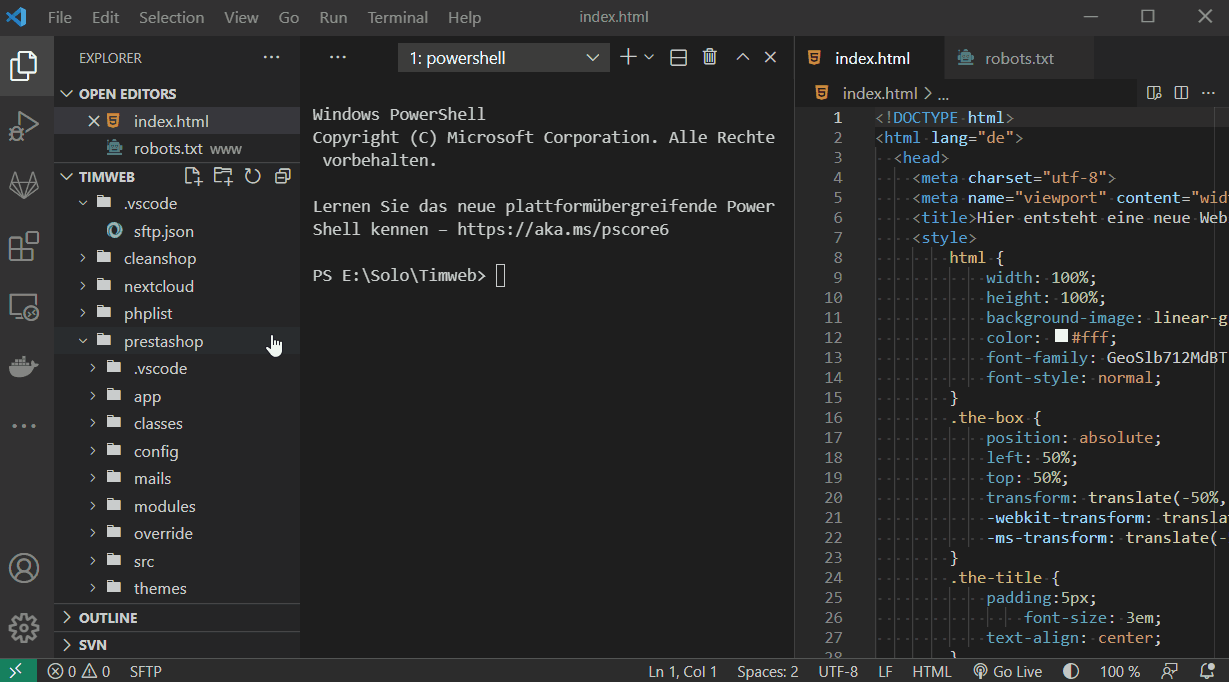Split the editor right
This screenshot has width=1229, height=682.
point(1181,93)
